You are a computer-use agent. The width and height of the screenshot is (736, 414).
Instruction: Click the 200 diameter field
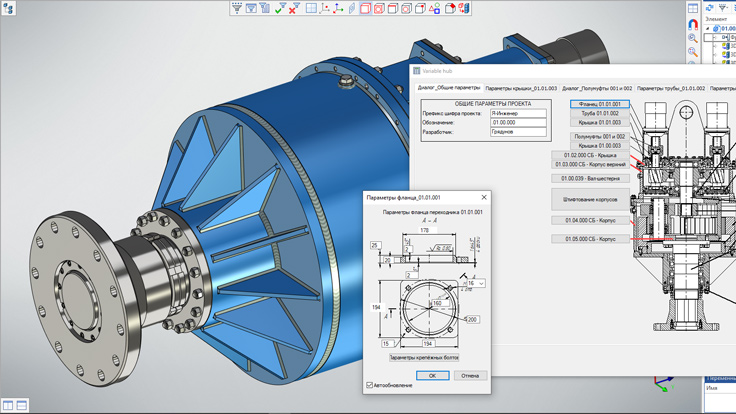(472, 320)
